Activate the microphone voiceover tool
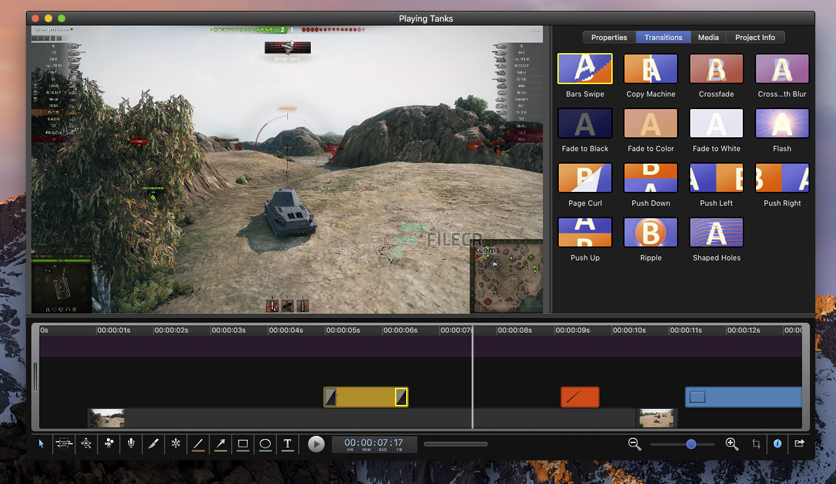Viewport: 836px width, 484px height. [x=131, y=443]
